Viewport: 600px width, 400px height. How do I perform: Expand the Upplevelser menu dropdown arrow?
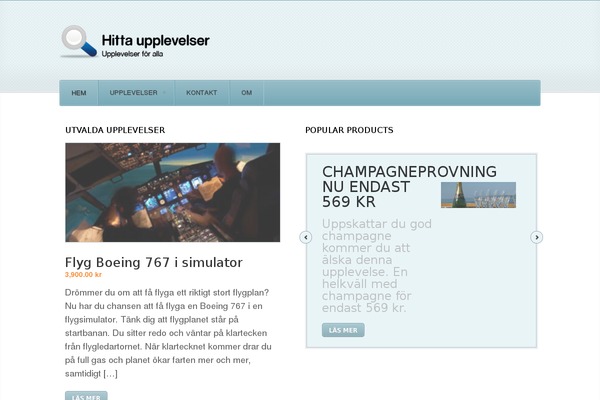click(165, 93)
